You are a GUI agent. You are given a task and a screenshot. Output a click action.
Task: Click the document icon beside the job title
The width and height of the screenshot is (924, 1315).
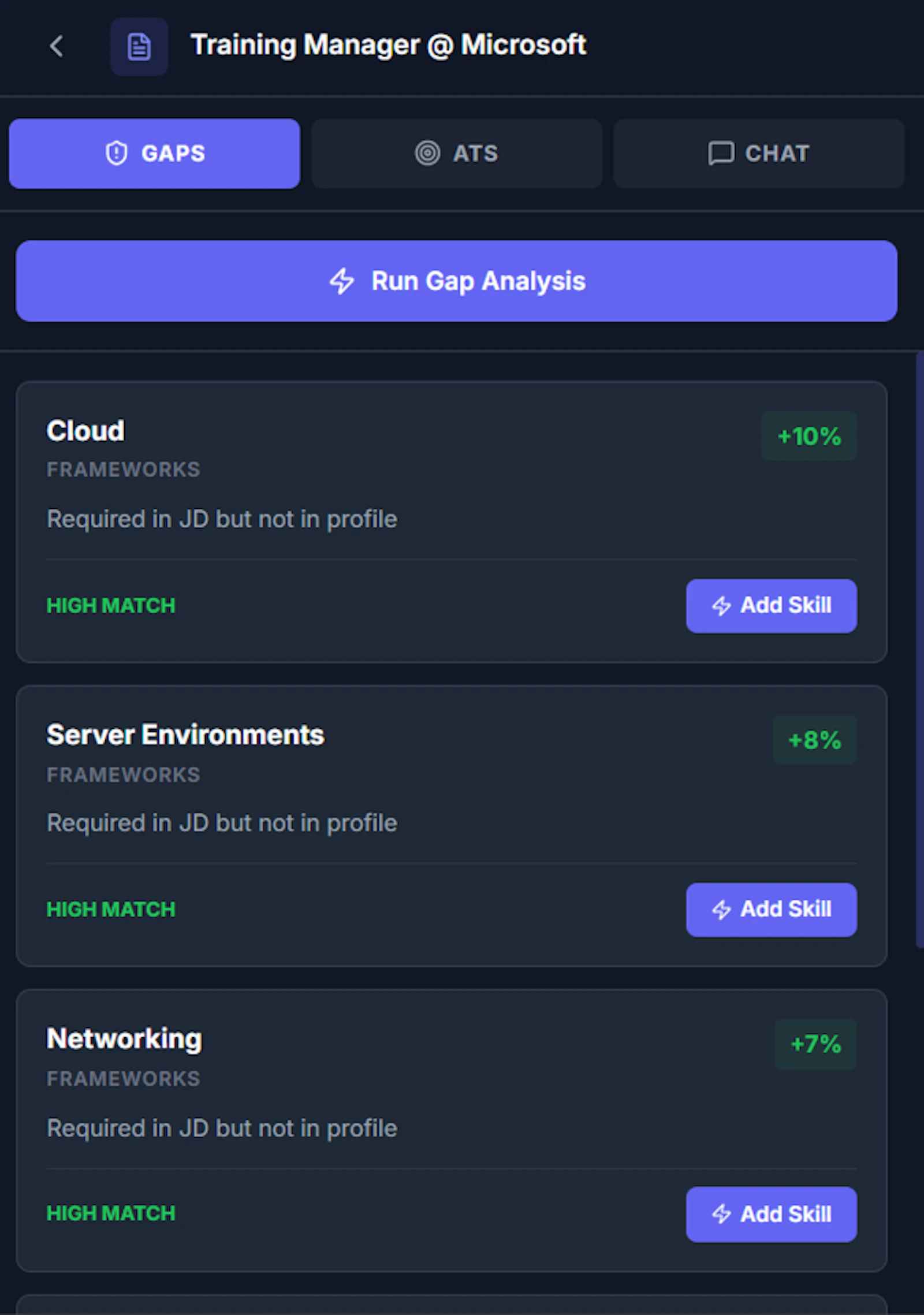tap(139, 47)
